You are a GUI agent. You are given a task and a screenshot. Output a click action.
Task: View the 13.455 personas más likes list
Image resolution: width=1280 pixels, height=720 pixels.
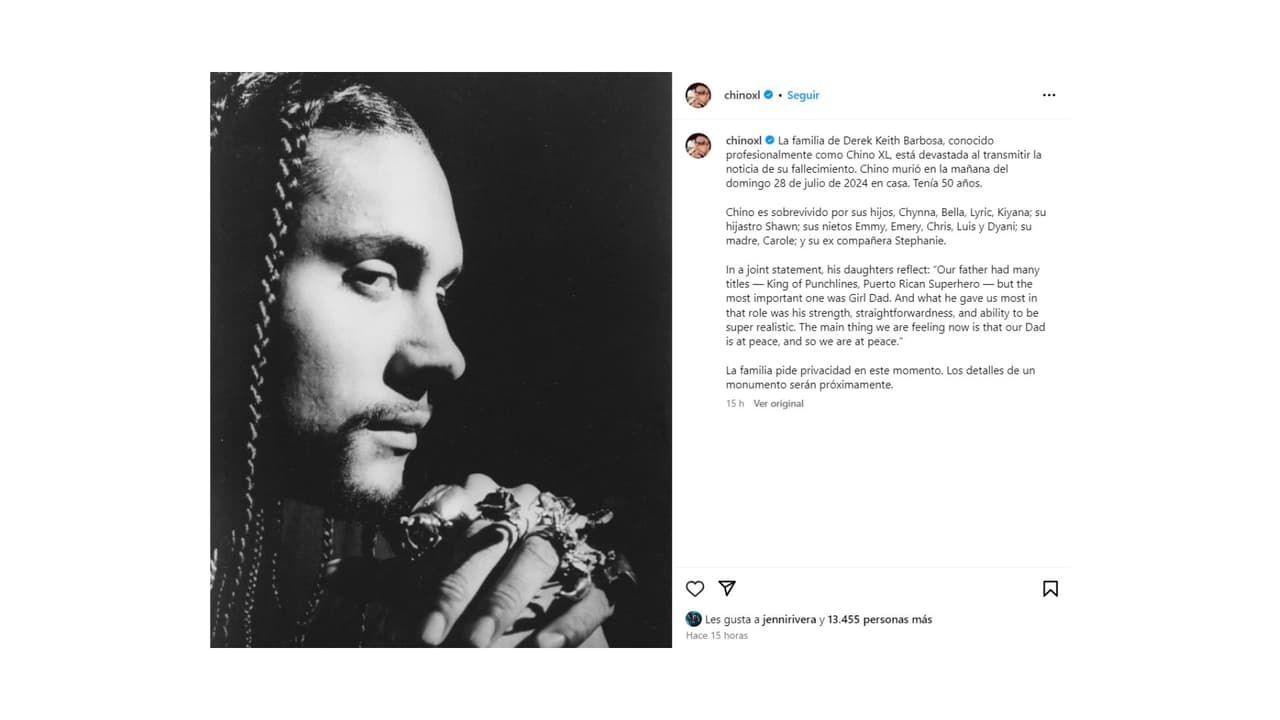click(x=879, y=620)
